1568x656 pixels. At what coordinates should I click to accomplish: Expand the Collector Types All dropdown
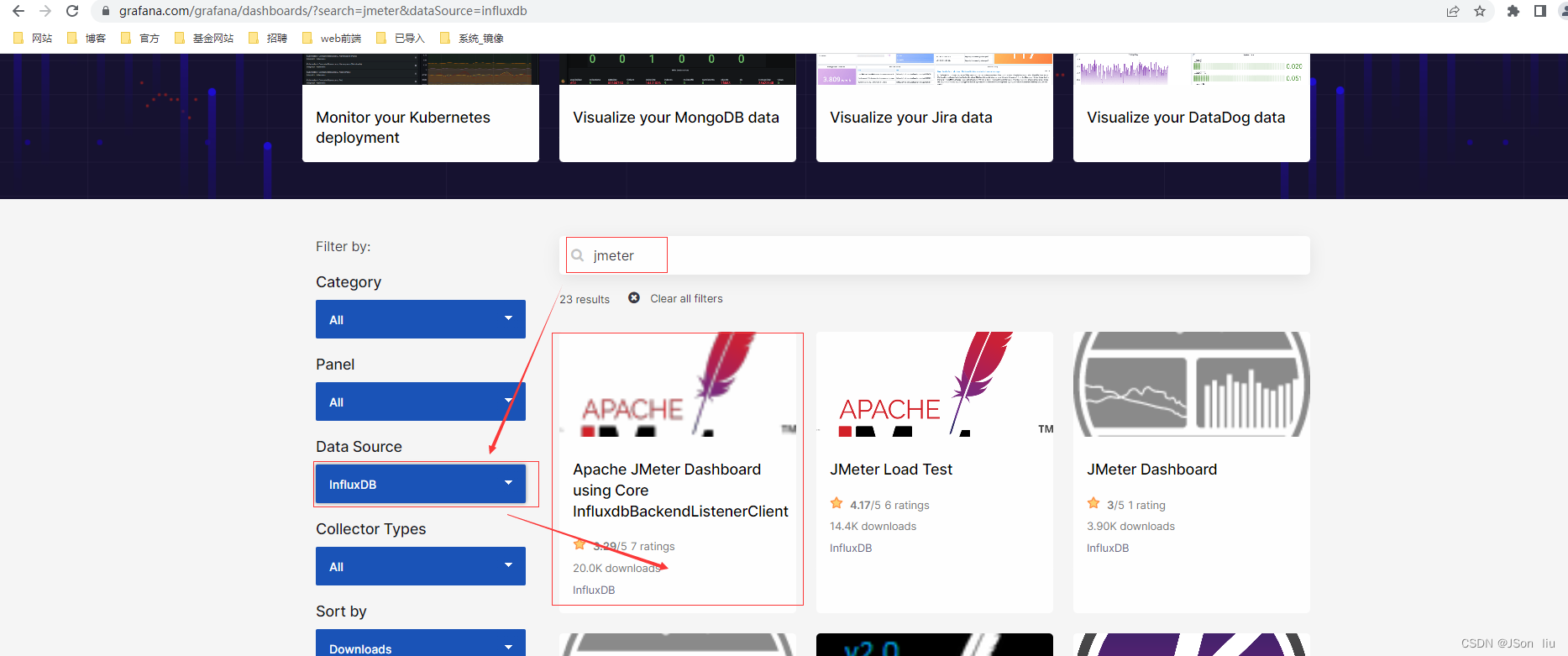(421, 566)
